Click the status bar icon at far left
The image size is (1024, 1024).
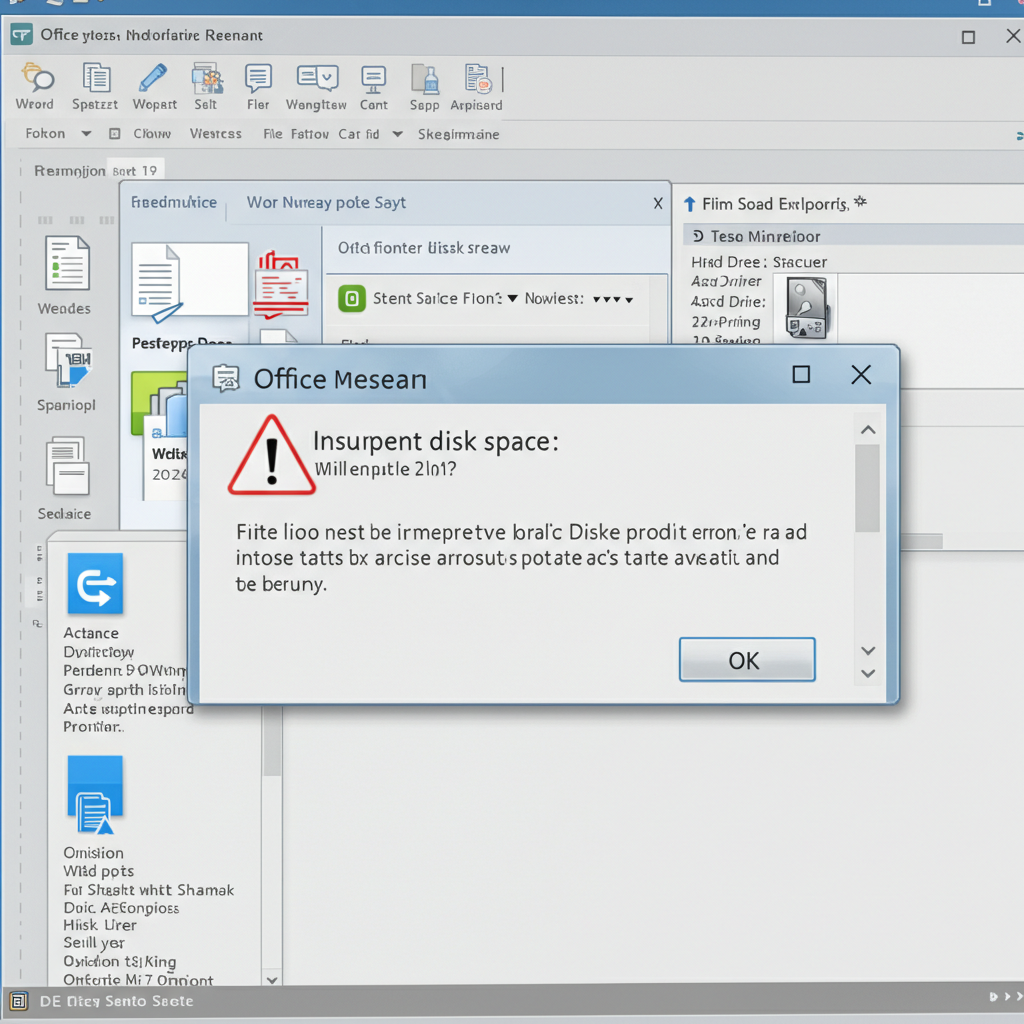coord(18,1000)
